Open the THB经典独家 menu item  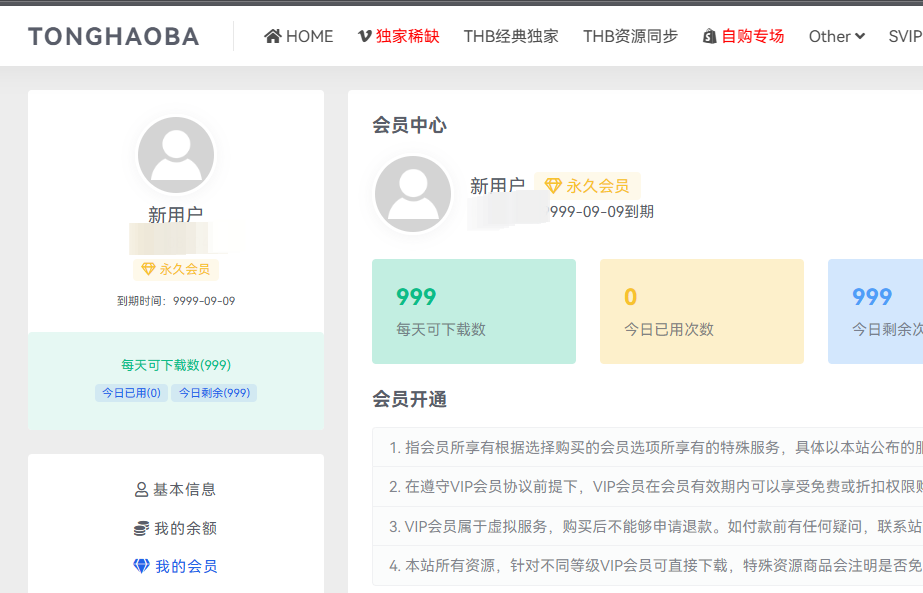point(511,37)
